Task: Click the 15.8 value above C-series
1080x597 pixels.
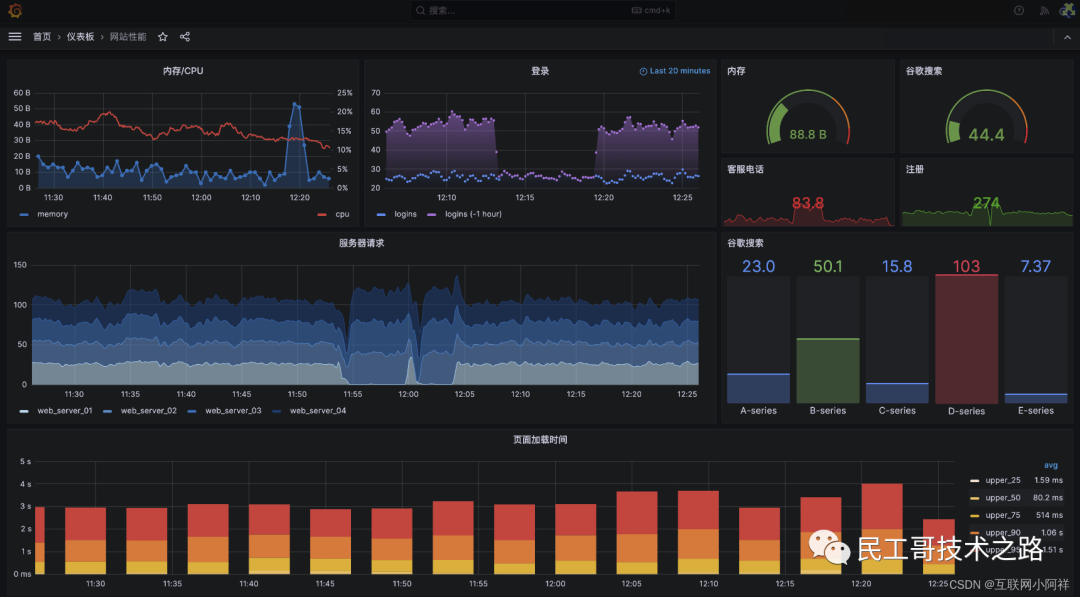Action: click(897, 266)
